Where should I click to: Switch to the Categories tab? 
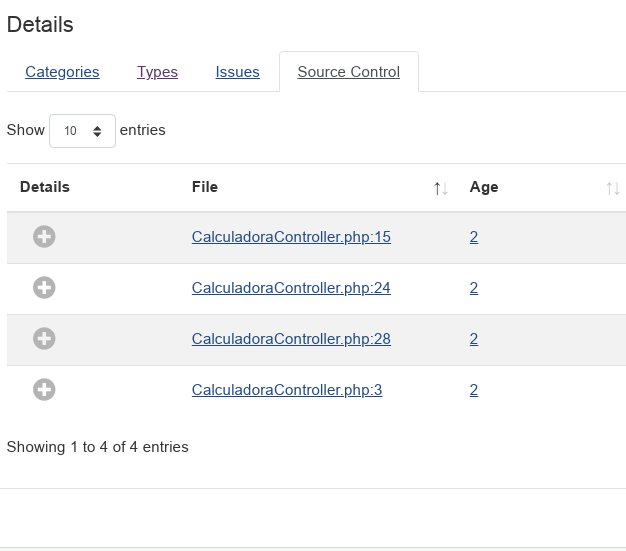(x=62, y=72)
